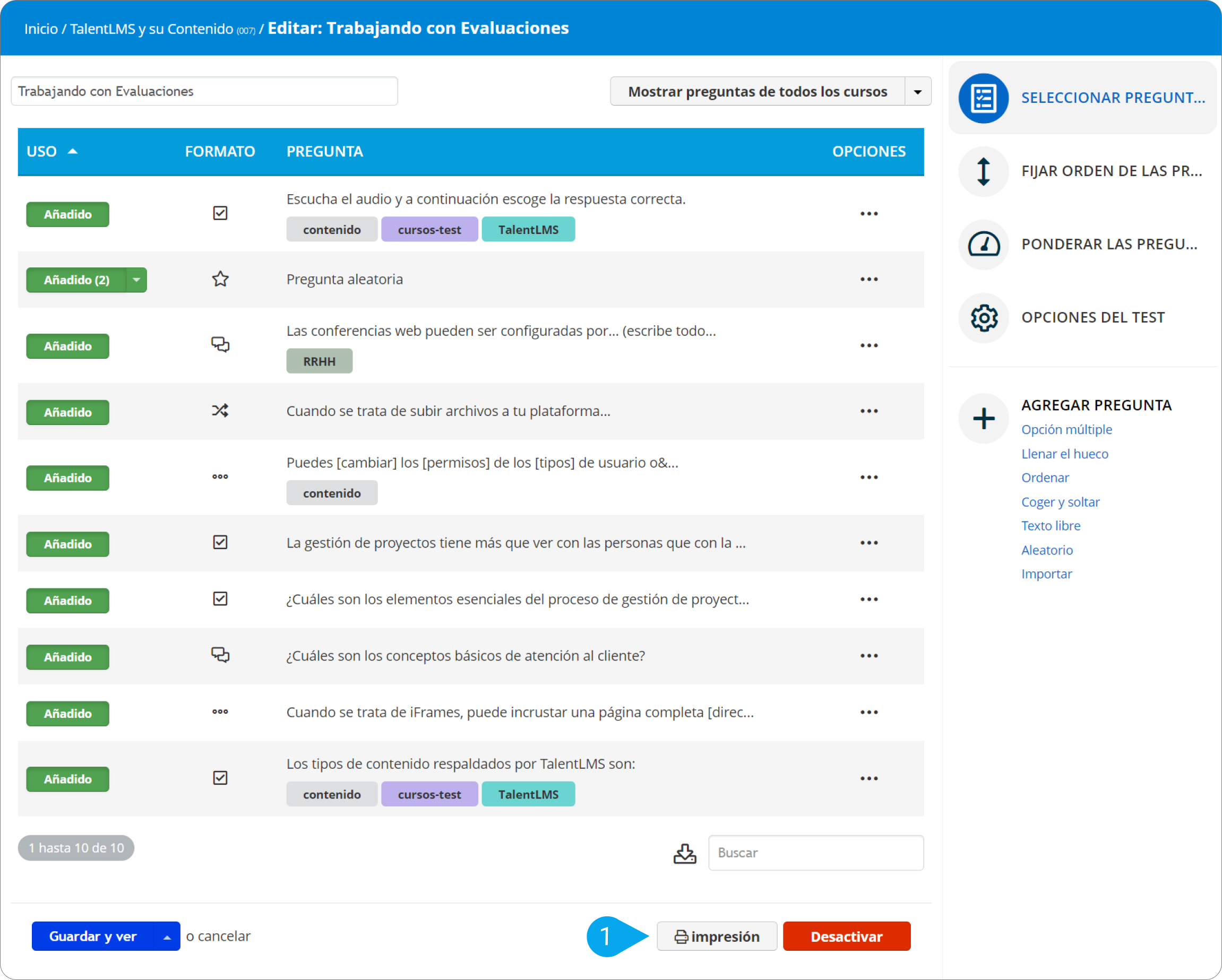The width and height of the screenshot is (1222, 980).
Task: Open options for 'Cuando se trata de subir archivos' row
Action: (x=868, y=411)
